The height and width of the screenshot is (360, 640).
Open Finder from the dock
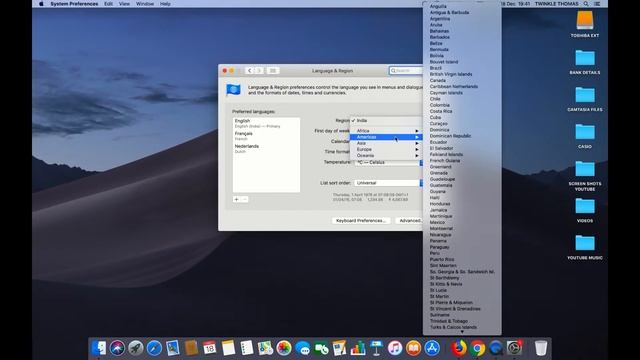click(99, 348)
